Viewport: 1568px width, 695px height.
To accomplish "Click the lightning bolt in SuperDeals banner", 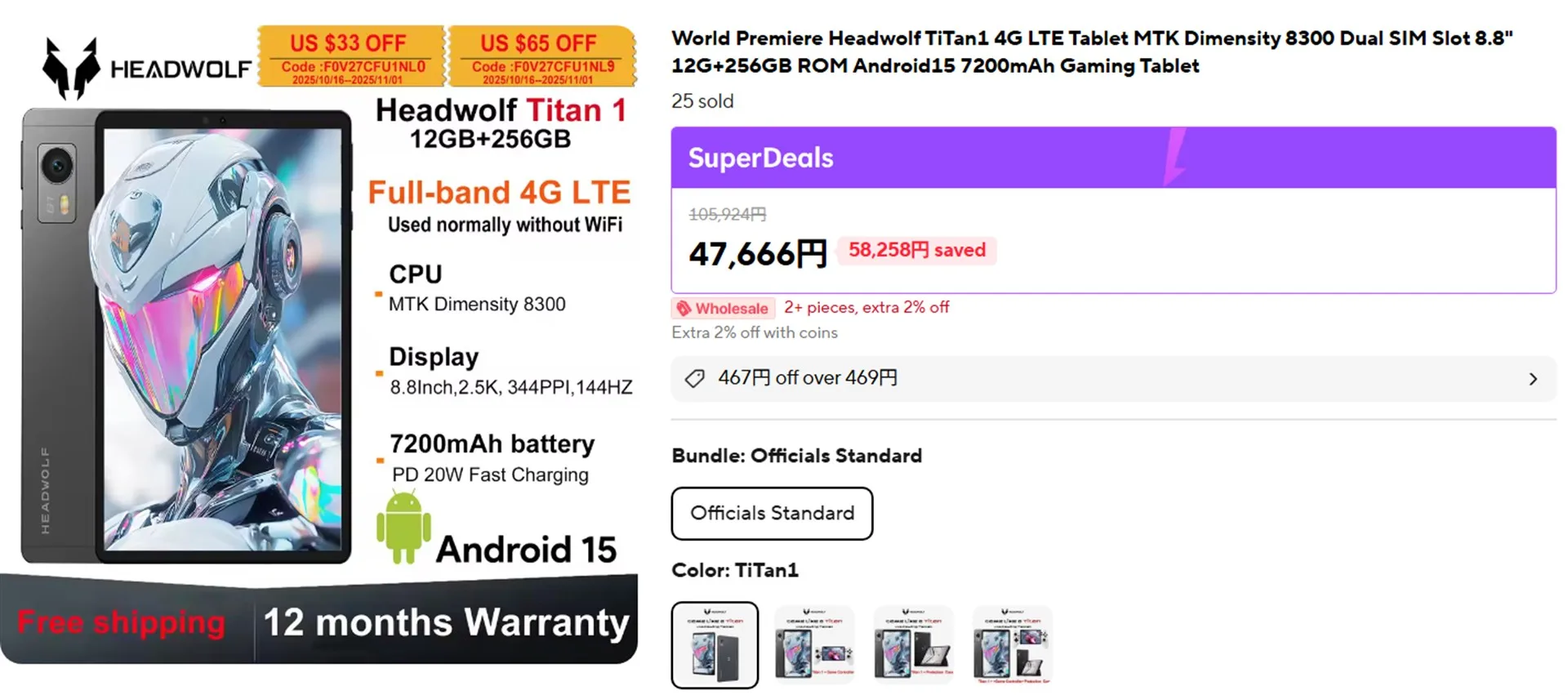I will pyautogui.click(x=1174, y=157).
